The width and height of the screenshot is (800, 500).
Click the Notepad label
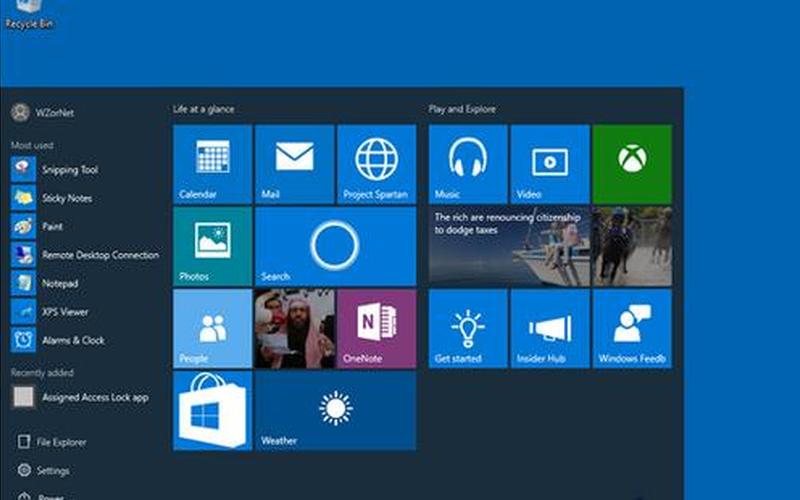pos(60,284)
